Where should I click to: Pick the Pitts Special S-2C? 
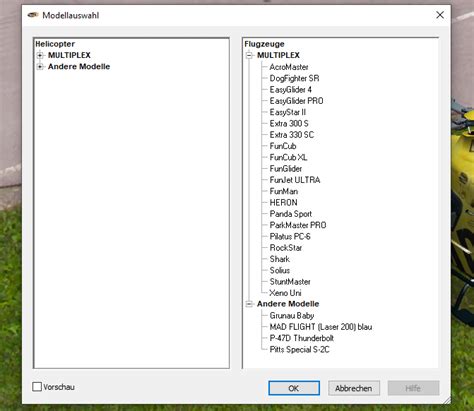299,350
